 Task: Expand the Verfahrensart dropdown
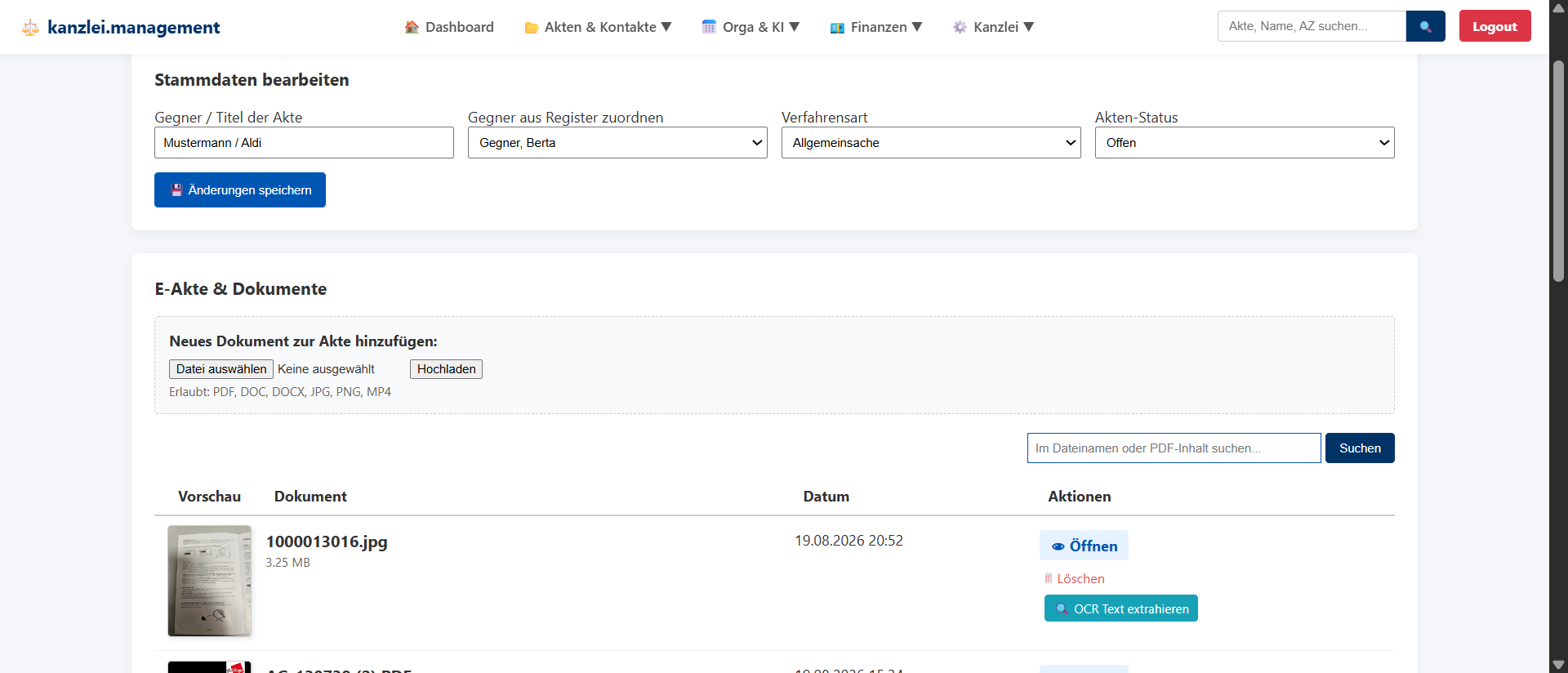click(931, 143)
